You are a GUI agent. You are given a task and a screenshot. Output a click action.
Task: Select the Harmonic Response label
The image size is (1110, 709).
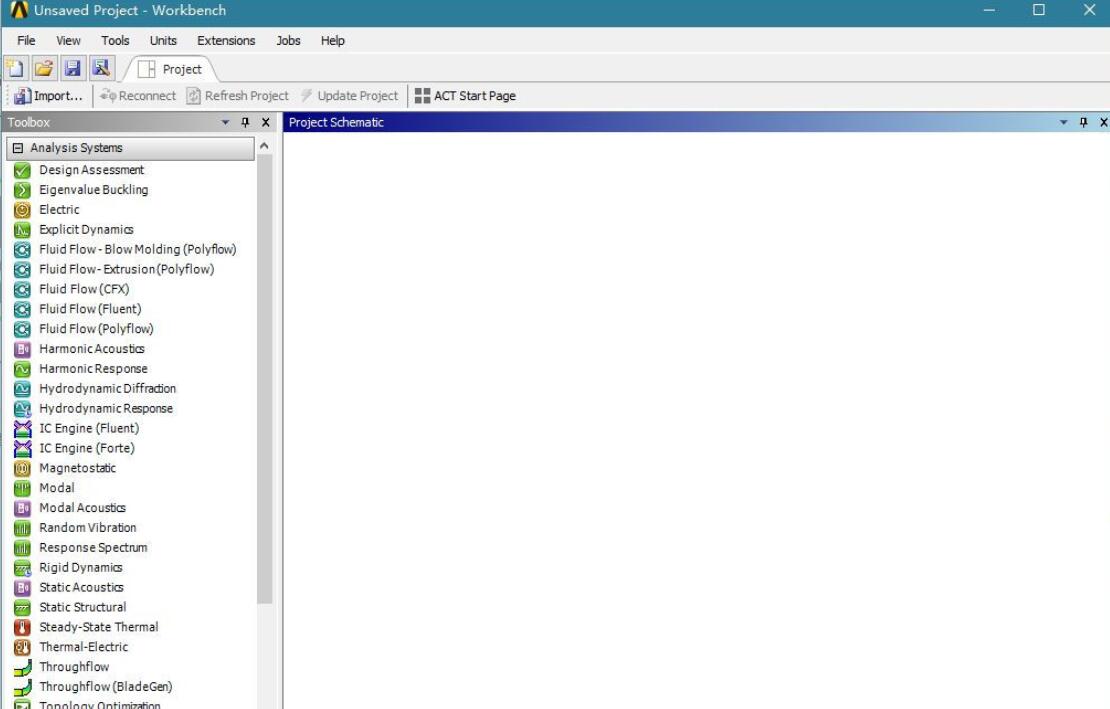93,369
